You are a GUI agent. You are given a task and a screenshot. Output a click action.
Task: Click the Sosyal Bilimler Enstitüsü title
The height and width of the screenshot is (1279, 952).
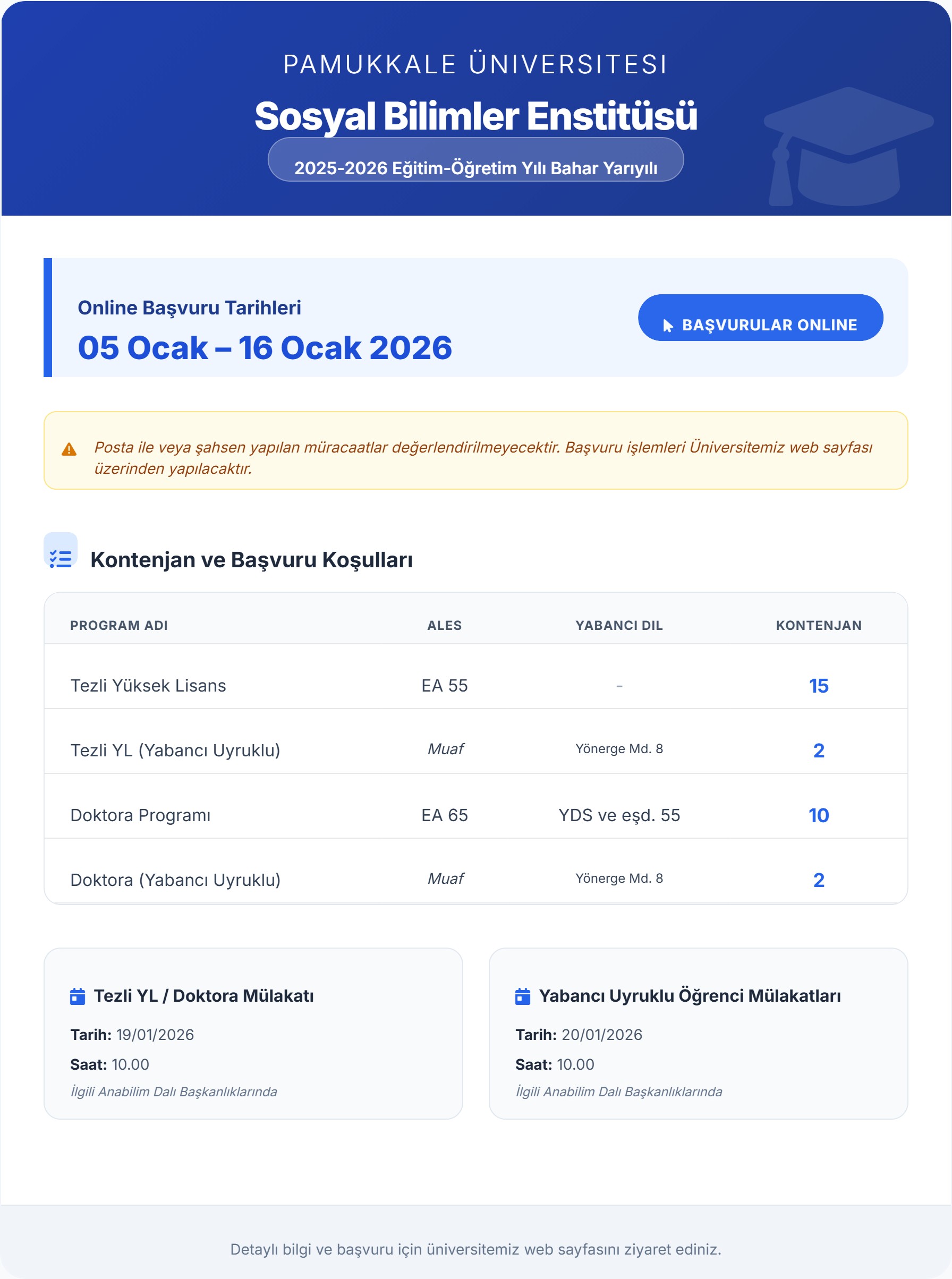click(475, 116)
